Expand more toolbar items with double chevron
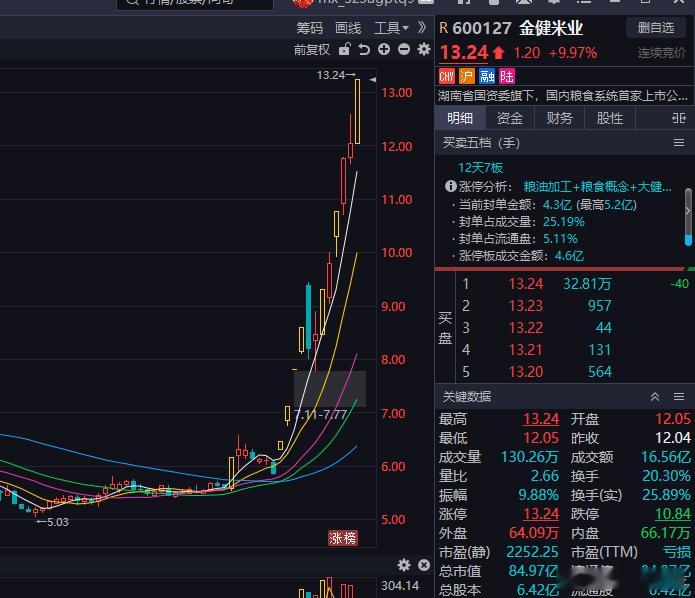 click(x=422, y=27)
